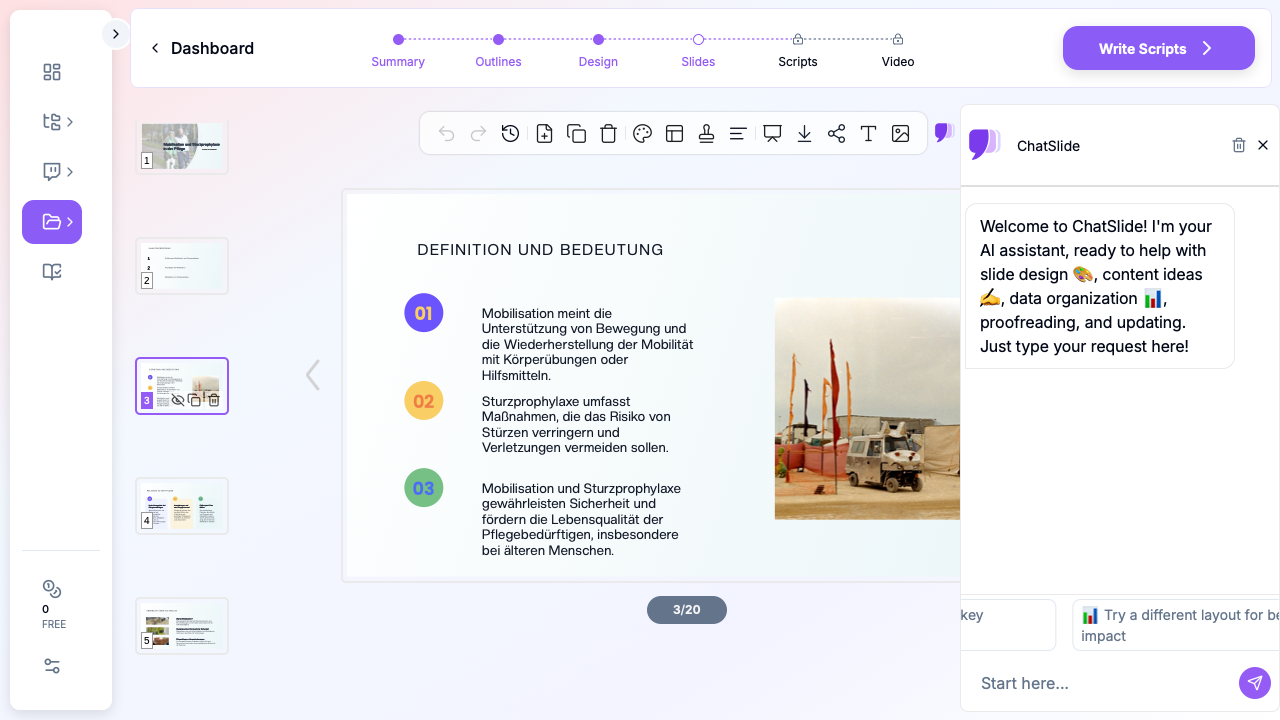Viewport: 1280px width, 720px height.
Task: Clear ChatSlide chat with the trash icon
Action: click(1239, 145)
